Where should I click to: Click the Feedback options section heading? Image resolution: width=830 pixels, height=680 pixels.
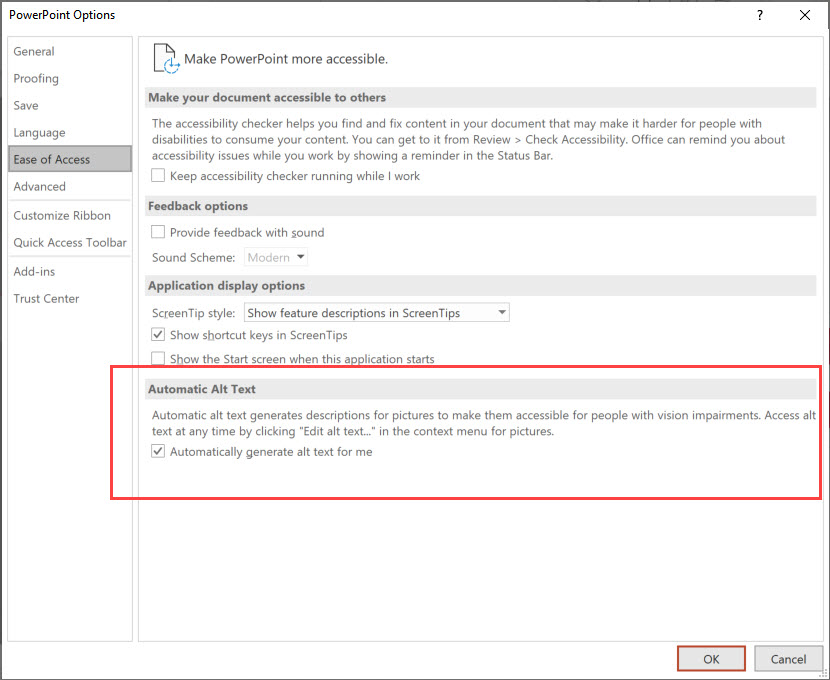pos(198,206)
